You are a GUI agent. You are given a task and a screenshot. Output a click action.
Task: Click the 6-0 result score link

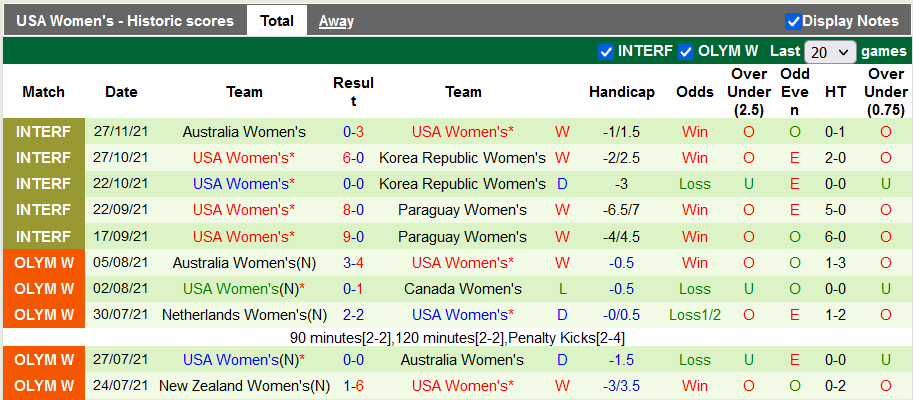353,158
